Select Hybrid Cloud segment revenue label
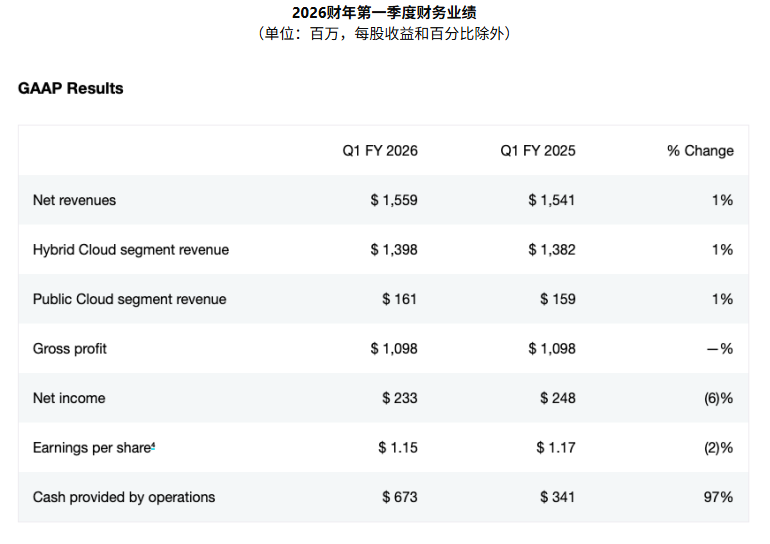 [130, 250]
